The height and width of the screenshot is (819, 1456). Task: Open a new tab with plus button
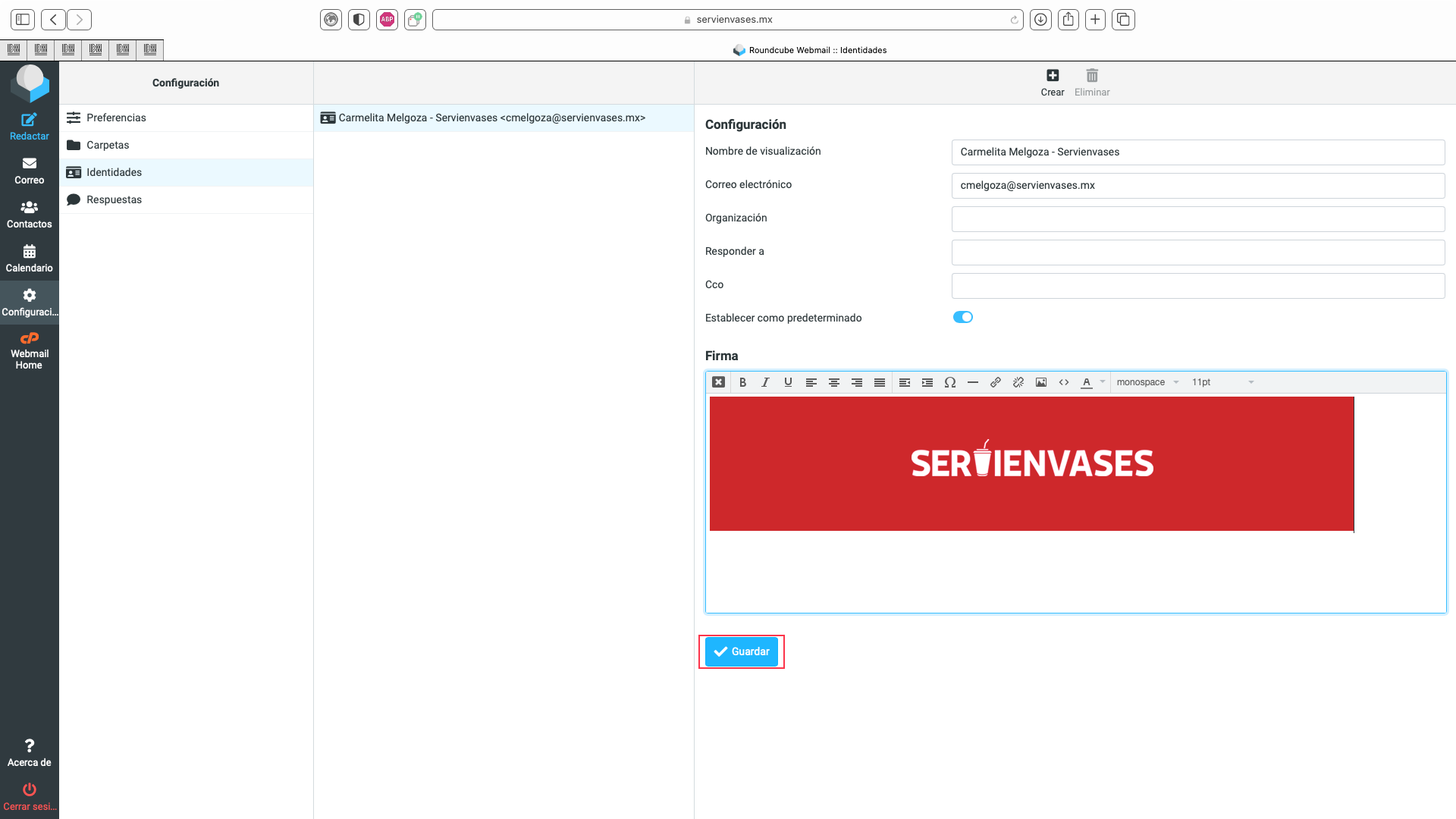tap(1095, 20)
